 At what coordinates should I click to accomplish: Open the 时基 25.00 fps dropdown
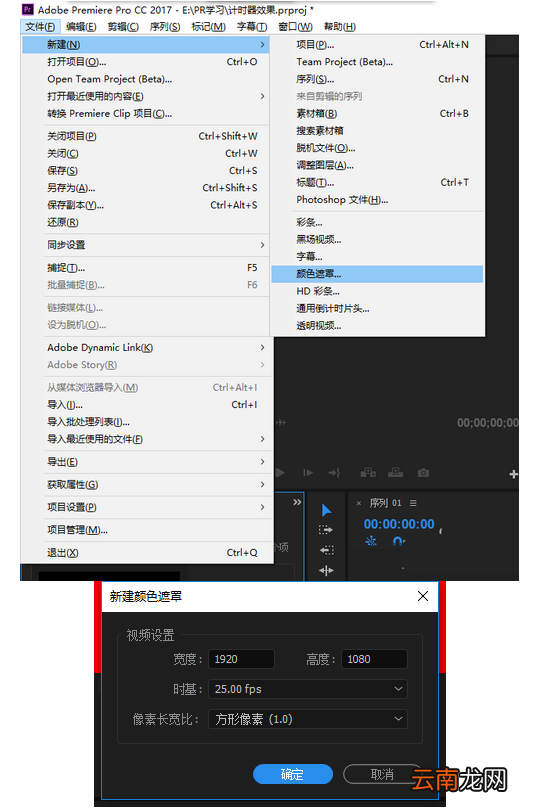tap(308, 689)
